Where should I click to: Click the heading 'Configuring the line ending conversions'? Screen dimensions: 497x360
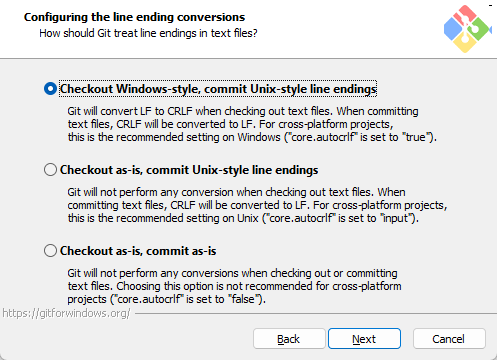[134, 17]
